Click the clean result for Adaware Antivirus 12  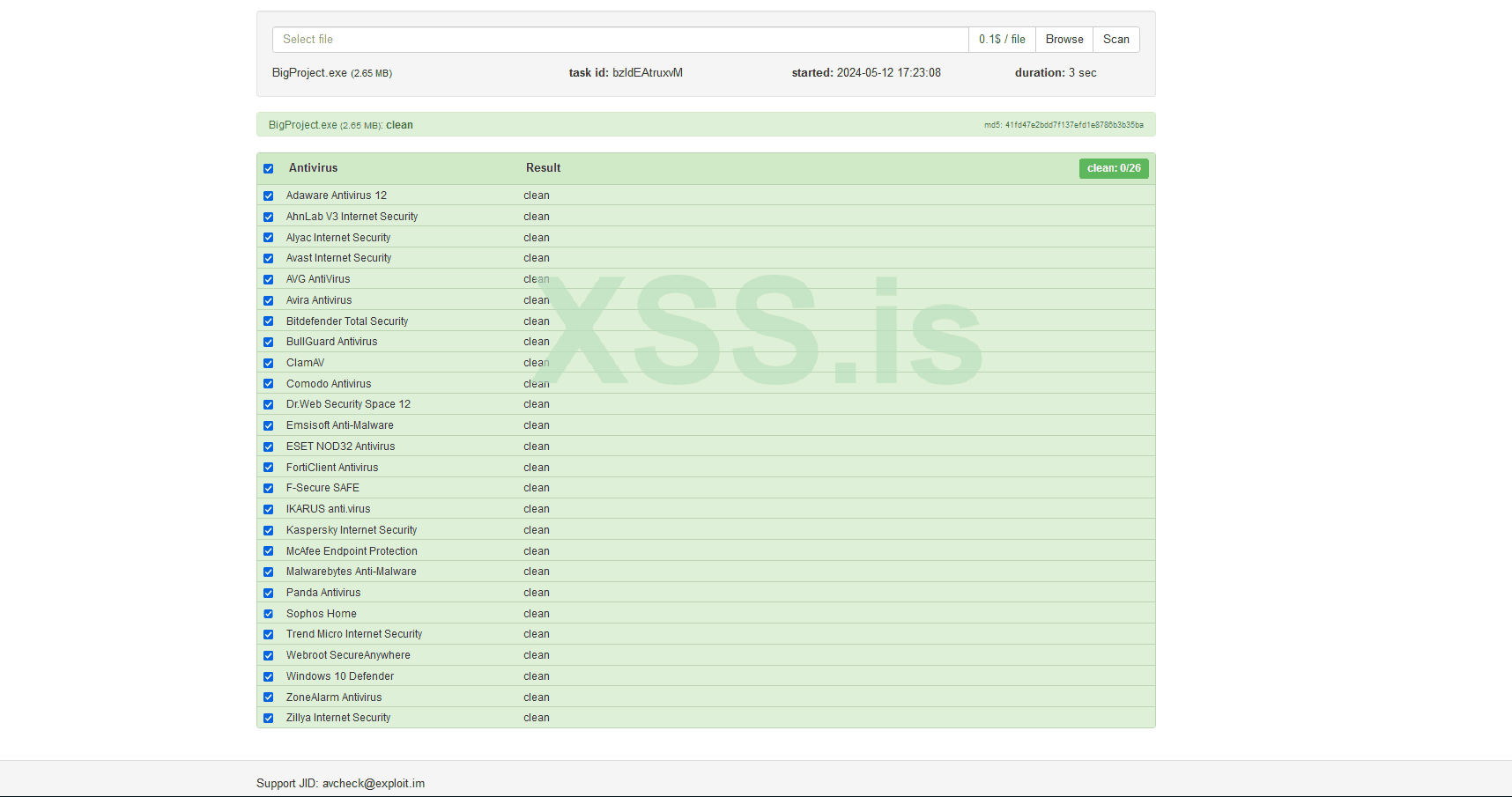click(x=537, y=196)
